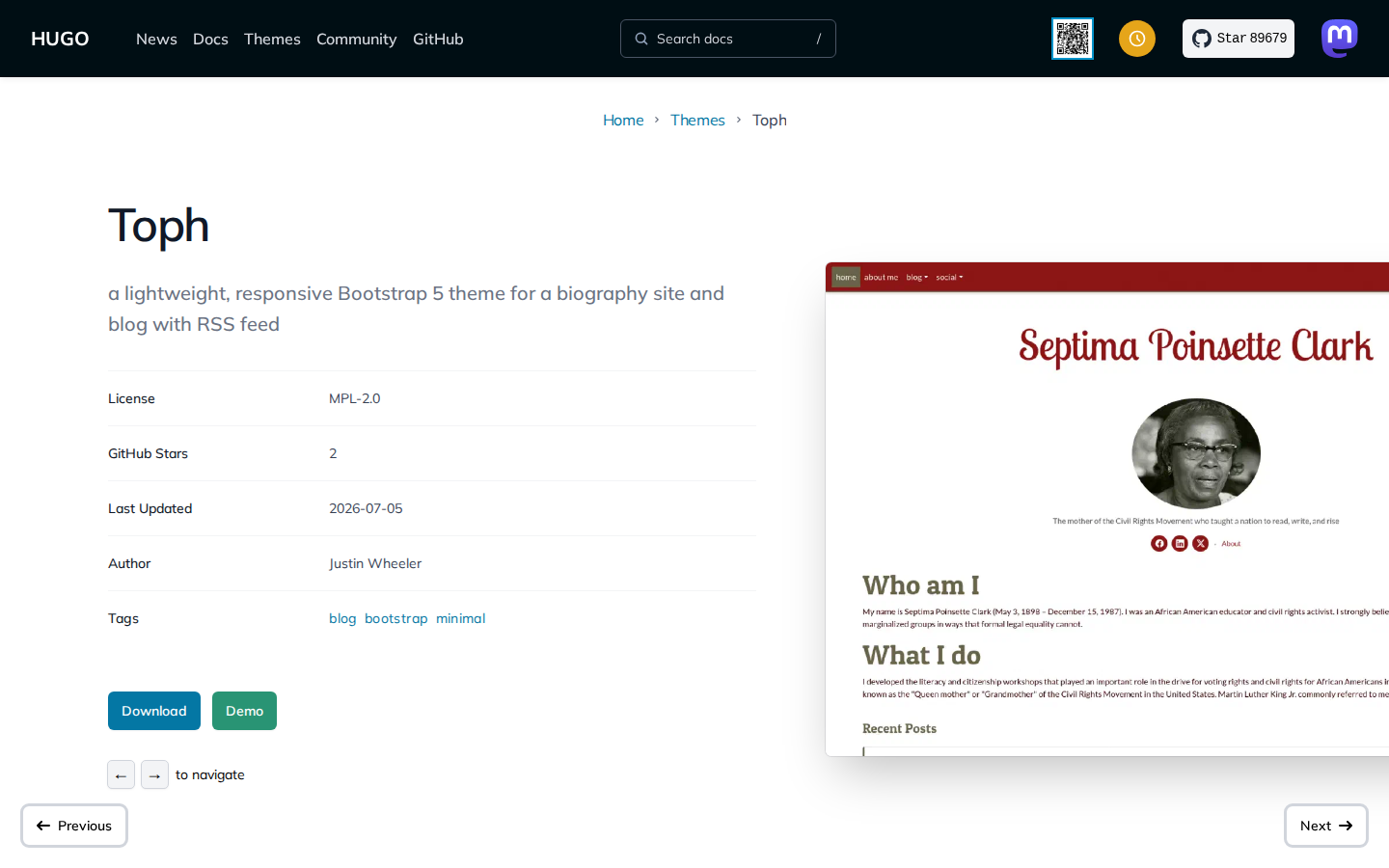Image resolution: width=1389 pixels, height=868 pixels.
Task: Click the 'to navigate' hint text
Action: point(210,774)
